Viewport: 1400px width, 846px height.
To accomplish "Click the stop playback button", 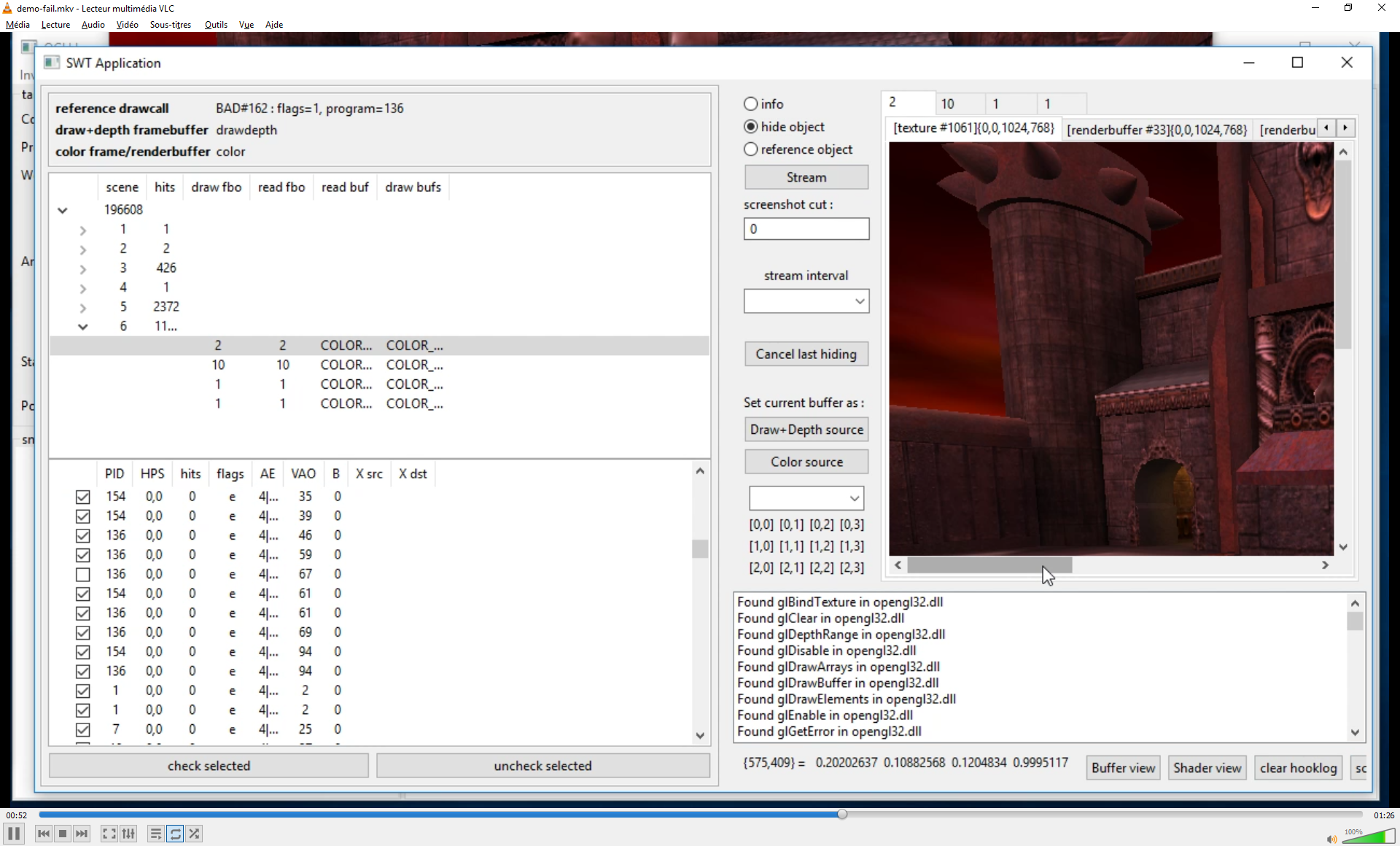I will pos(63,834).
